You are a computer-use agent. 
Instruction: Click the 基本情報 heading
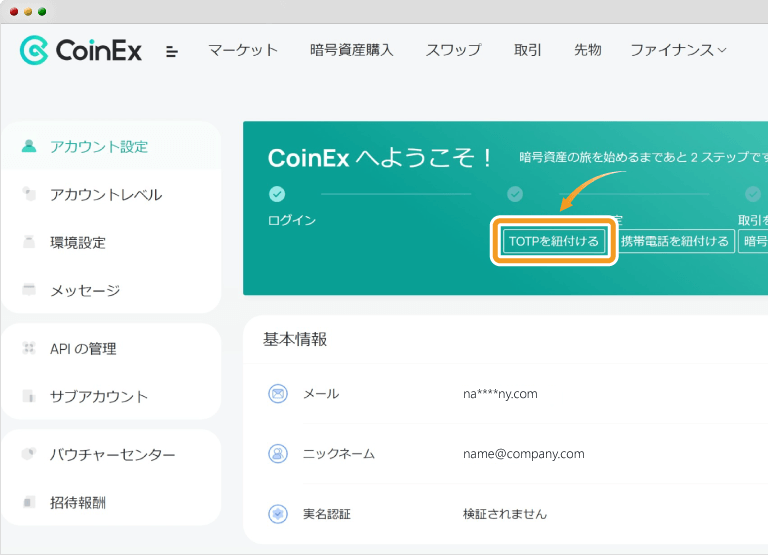click(295, 339)
